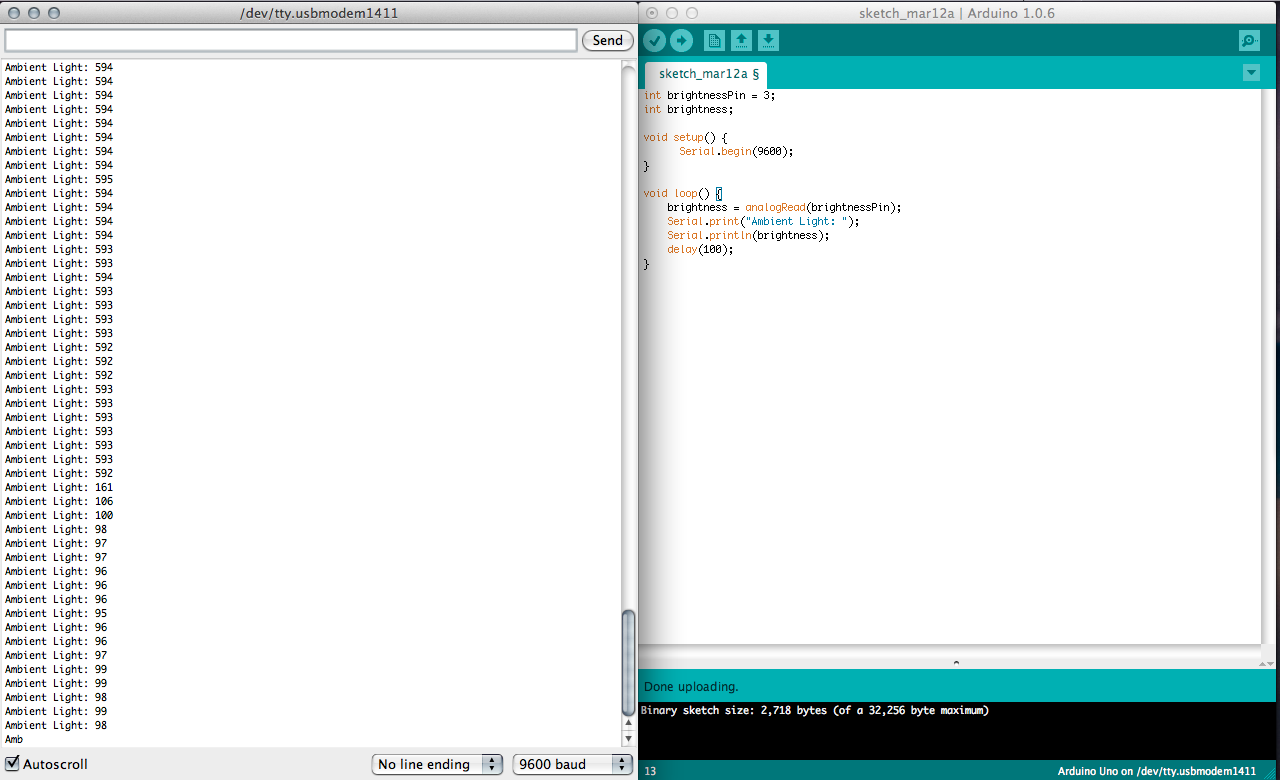Image resolution: width=1280 pixels, height=780 pixels.
Task: Open tab options dropdown arrow in Arduino
Action: tap(1251, 73)
